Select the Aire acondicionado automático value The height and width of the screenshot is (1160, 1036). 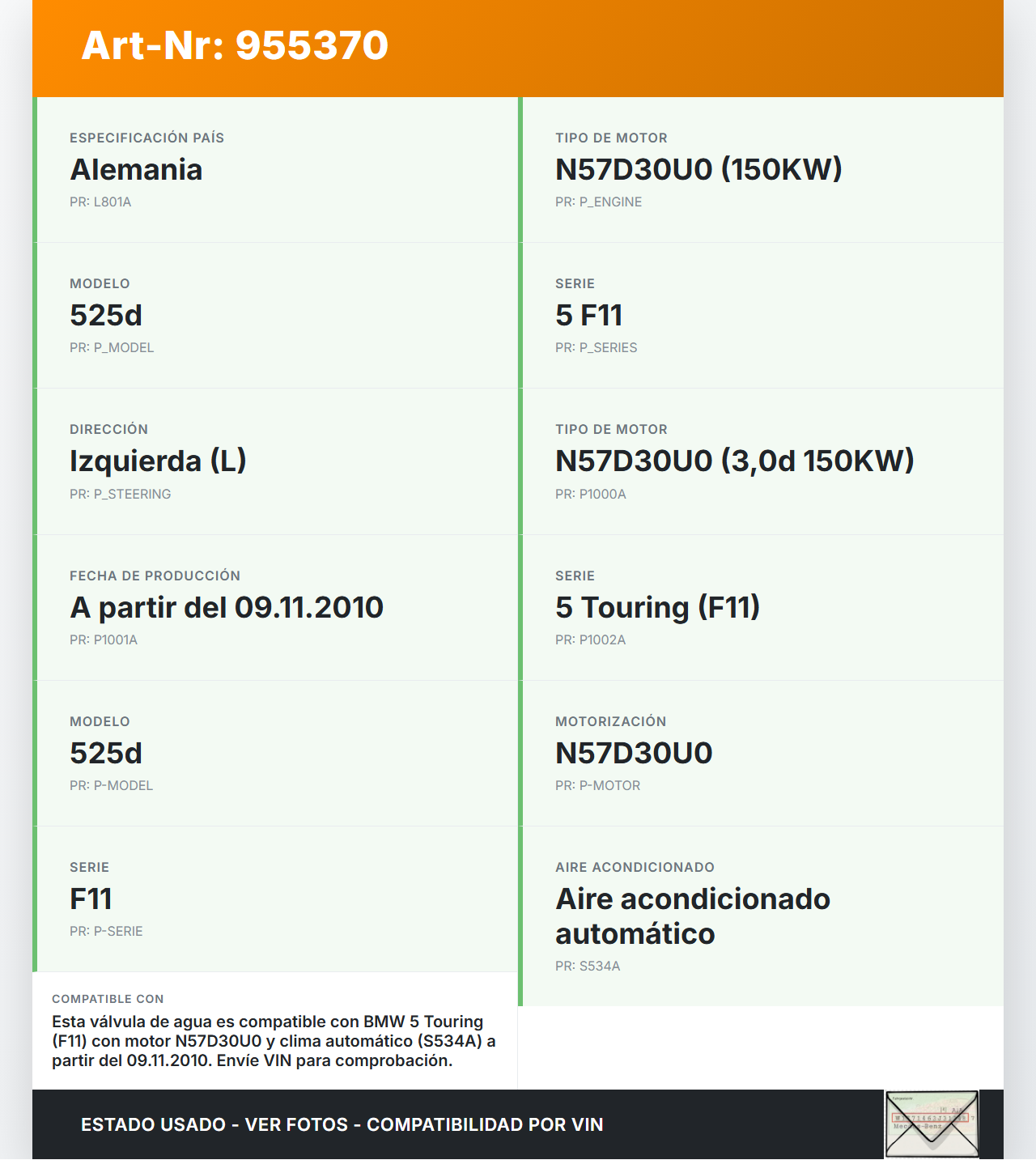(x=692, y=916)
